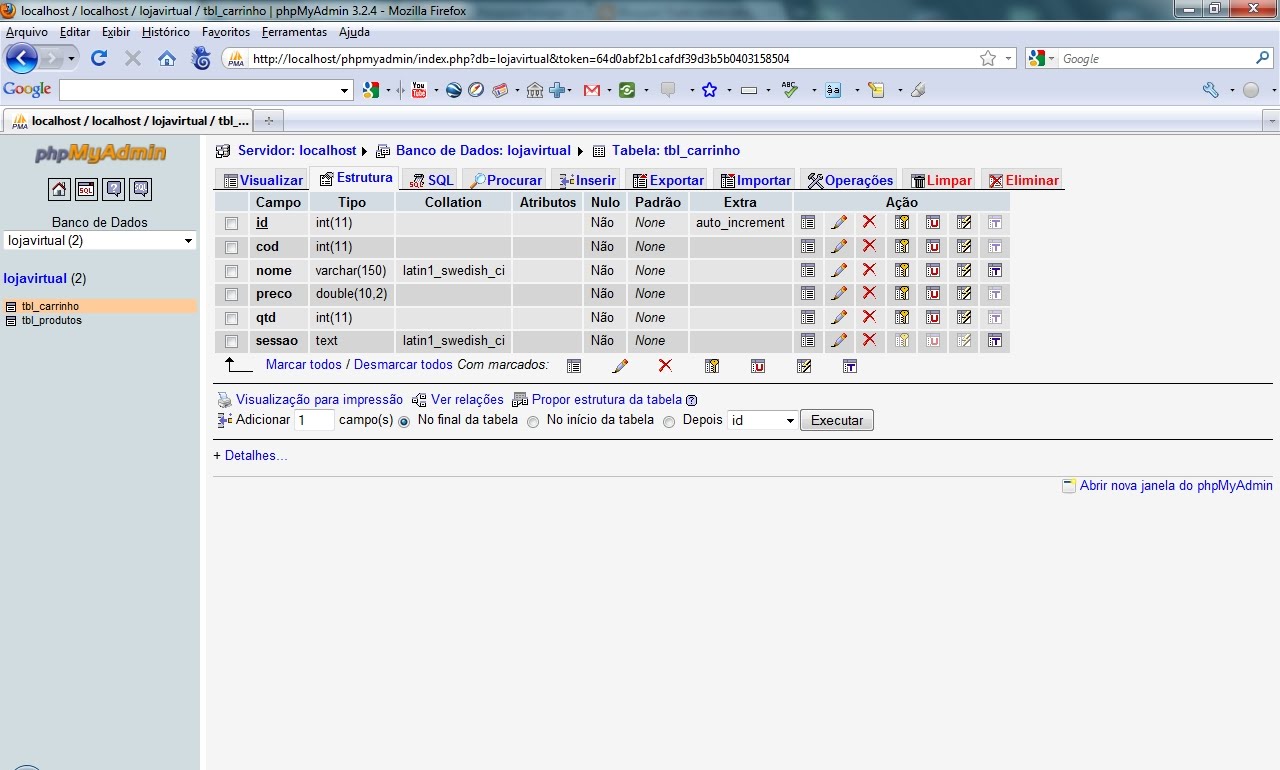Image resolution: width=1280 pixels, height=770 pixels.
Task: Edit the nome field using pencil icon
Action: coord(838,270)
